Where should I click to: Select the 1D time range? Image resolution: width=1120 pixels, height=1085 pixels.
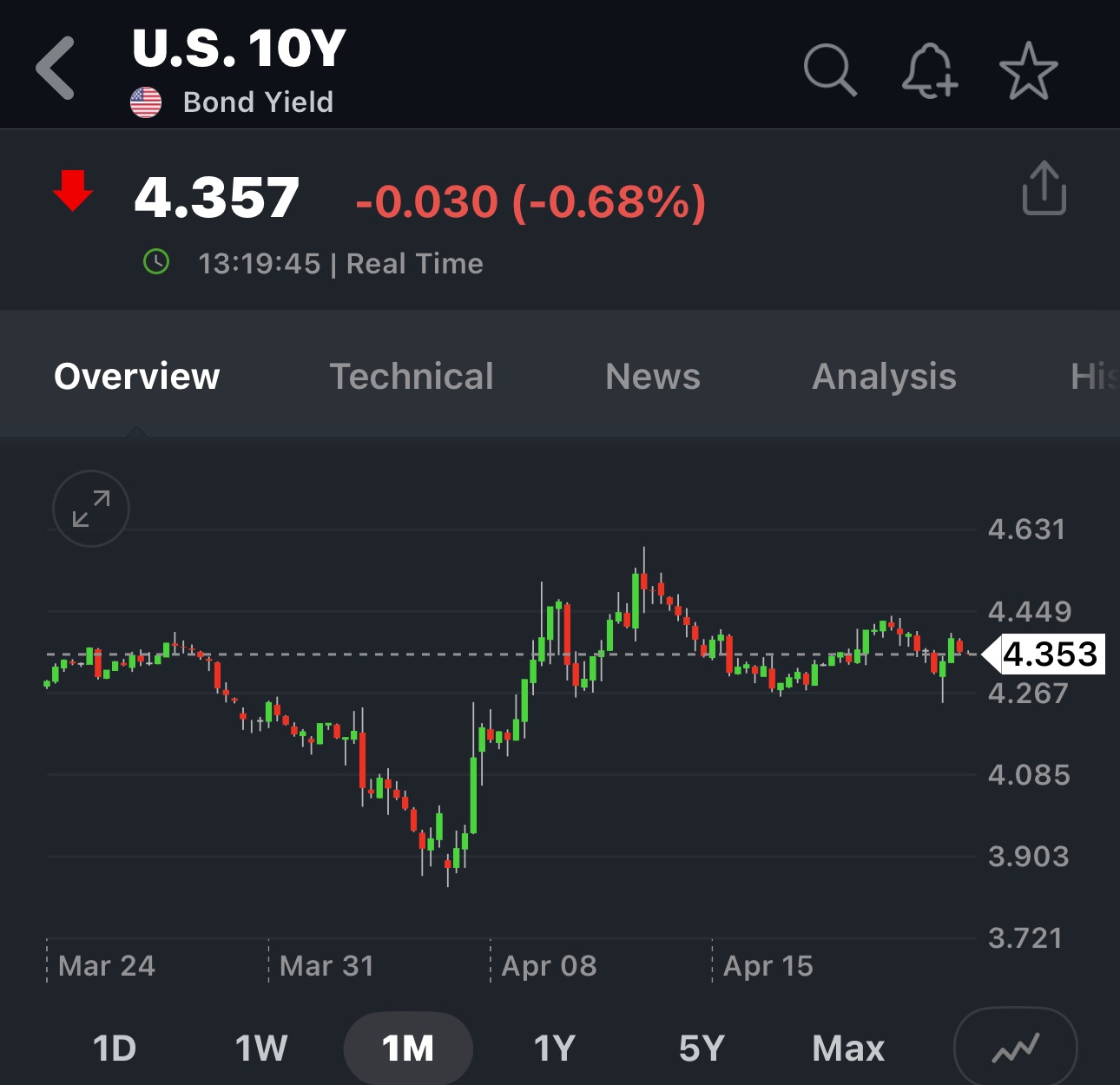tap(115, 1049)
